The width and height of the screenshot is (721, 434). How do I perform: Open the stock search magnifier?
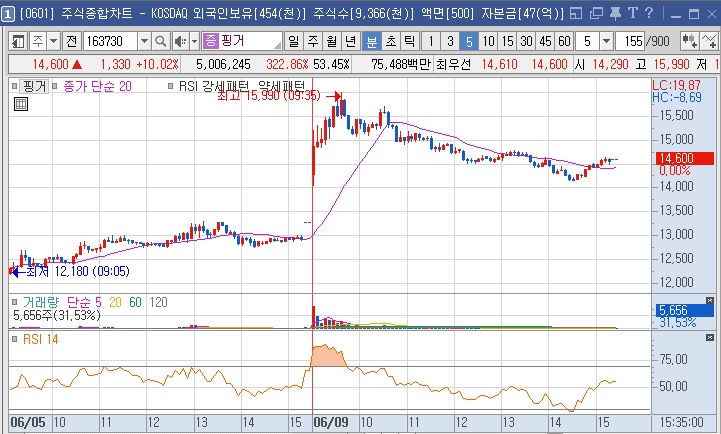(160, 41)
